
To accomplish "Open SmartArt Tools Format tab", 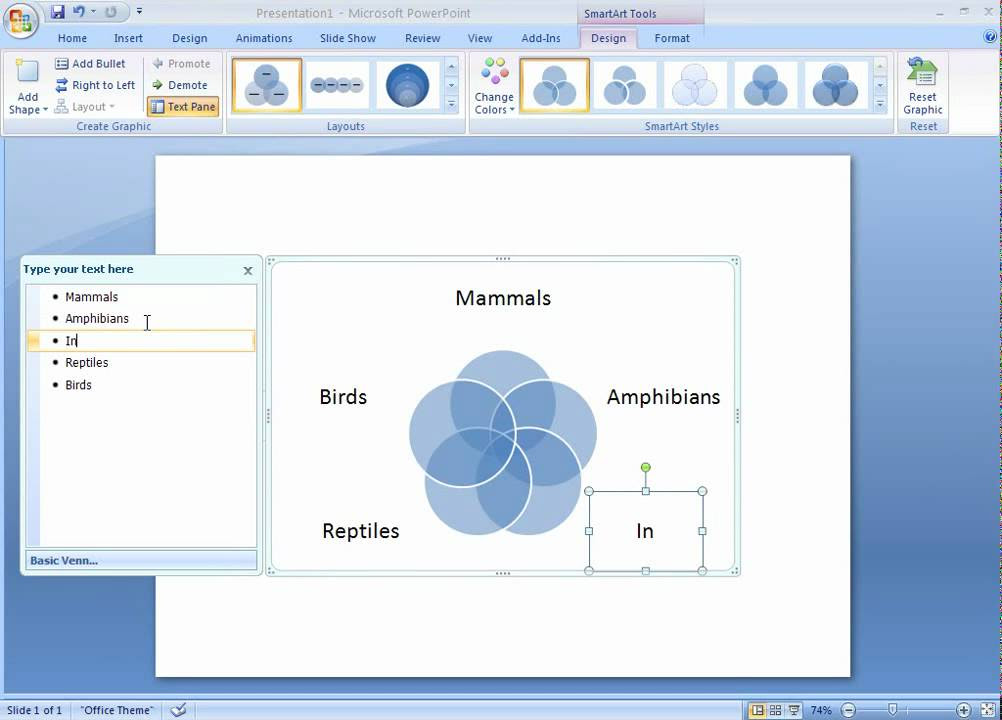I will (672, 38).
